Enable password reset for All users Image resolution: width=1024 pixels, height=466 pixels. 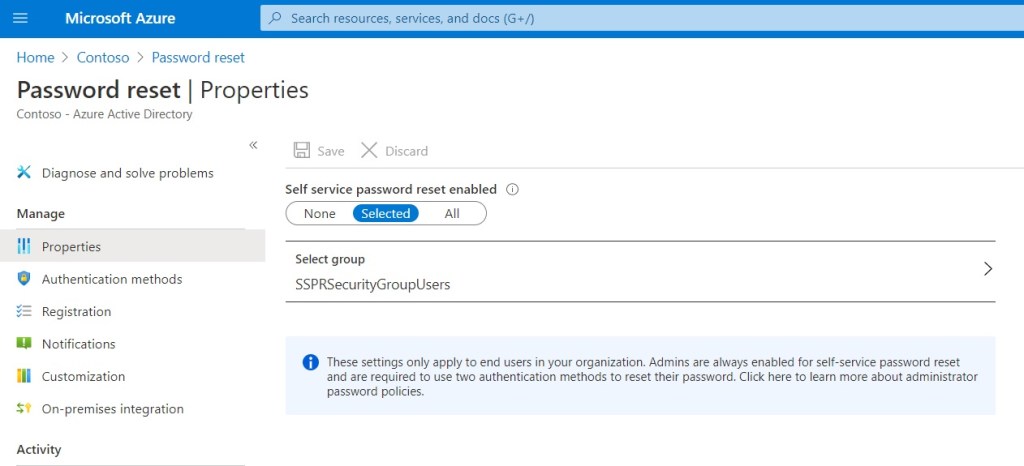tap(452, 214)
